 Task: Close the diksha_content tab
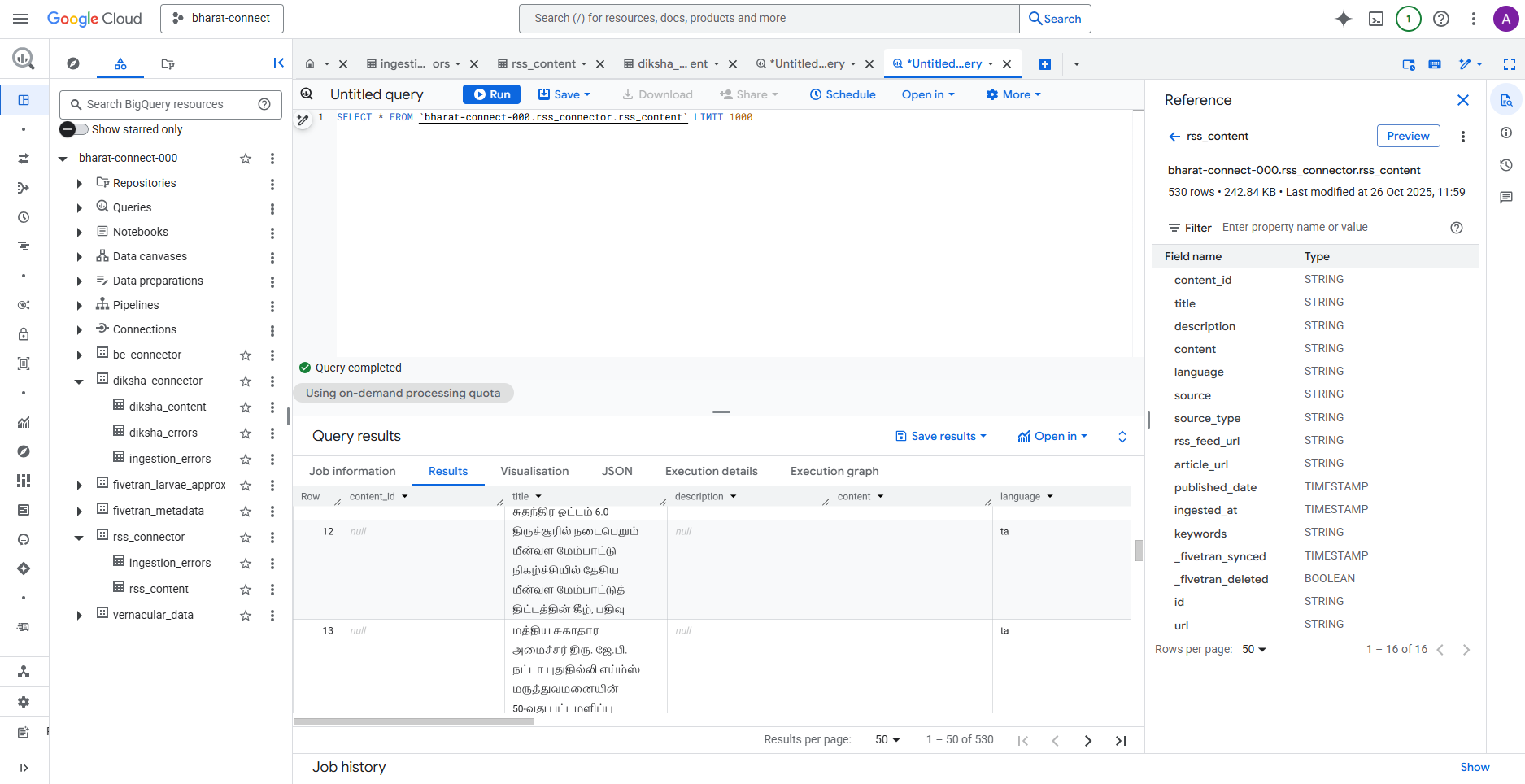tap(733, 64)
